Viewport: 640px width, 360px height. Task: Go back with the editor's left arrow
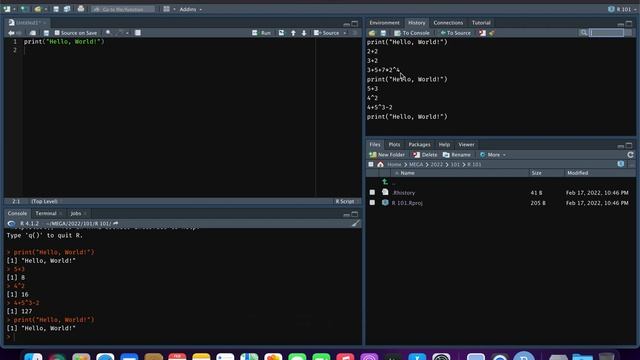tap(11, 33)
